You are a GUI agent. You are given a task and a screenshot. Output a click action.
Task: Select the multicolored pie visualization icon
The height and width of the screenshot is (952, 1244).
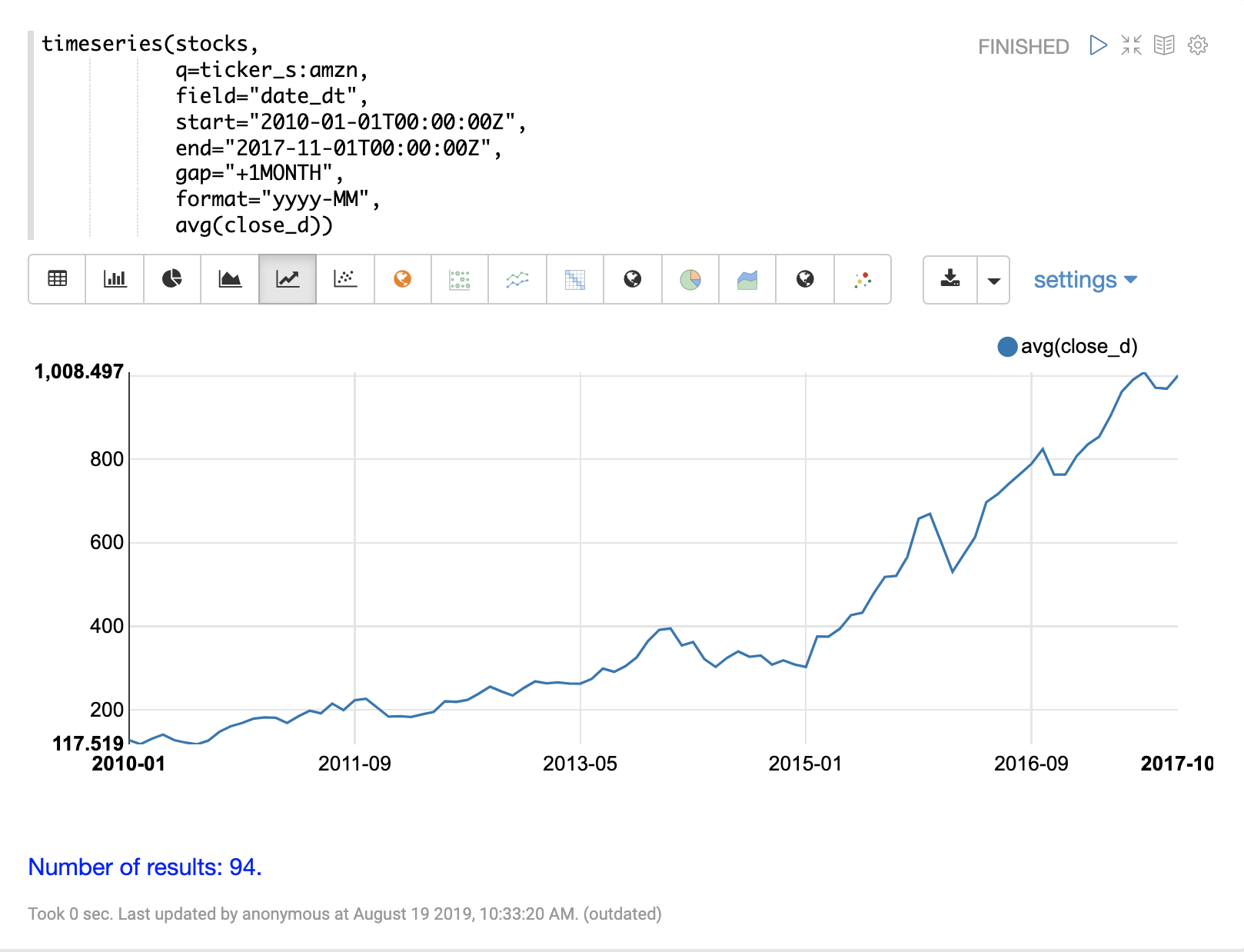point(690,279)
